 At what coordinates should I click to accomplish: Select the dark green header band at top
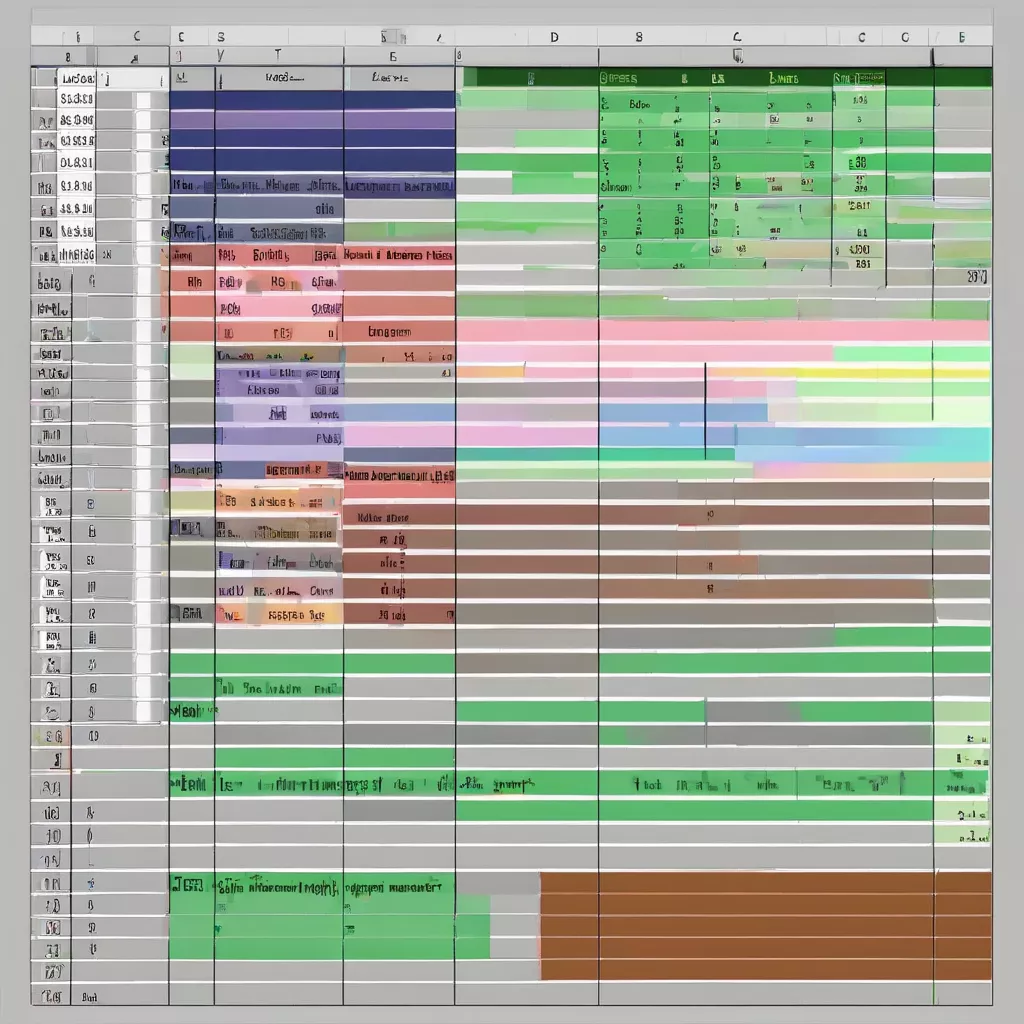coord(720,77)
